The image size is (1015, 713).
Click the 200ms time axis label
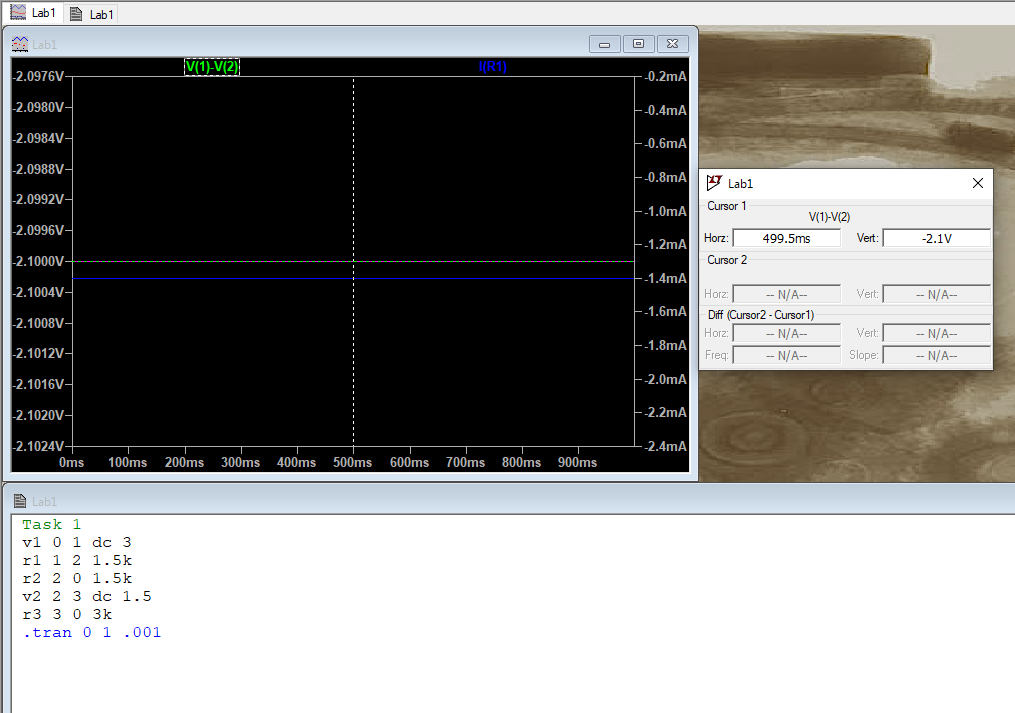pyautogui.click(x=184, y=462)
